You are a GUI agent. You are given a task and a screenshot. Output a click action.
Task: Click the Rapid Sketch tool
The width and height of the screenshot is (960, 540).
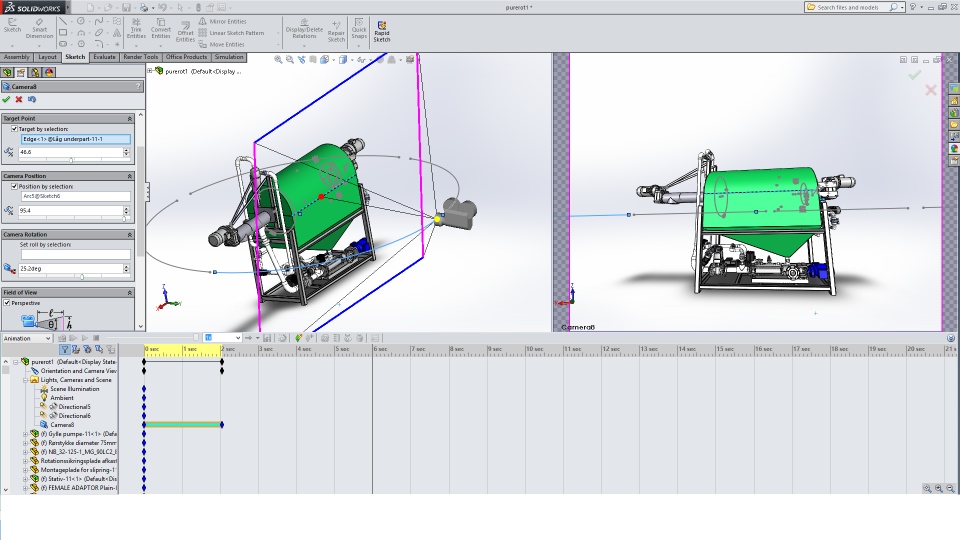click(x=381, y=32)
